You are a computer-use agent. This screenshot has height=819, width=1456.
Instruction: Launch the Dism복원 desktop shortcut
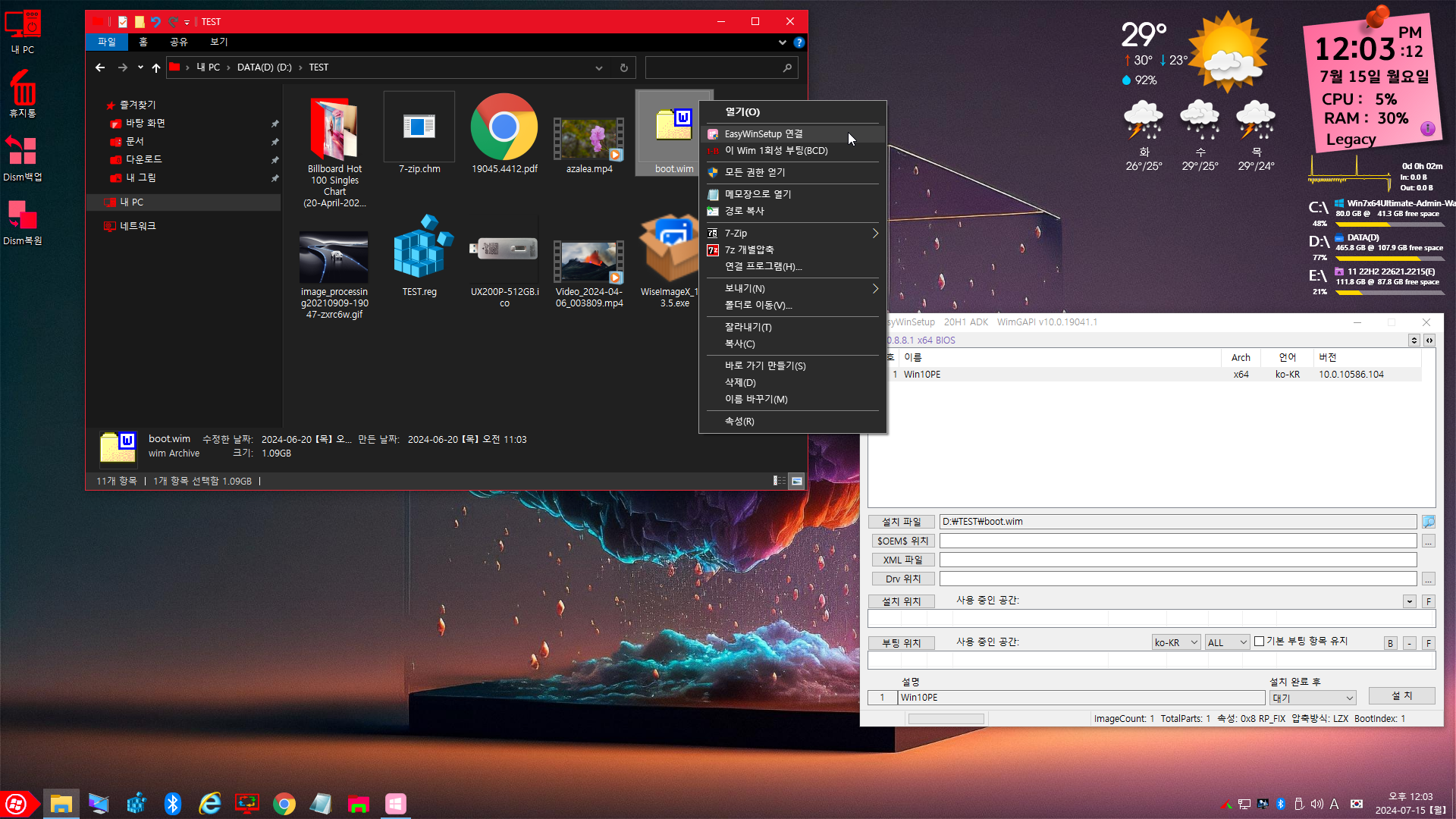click(23, 222)
